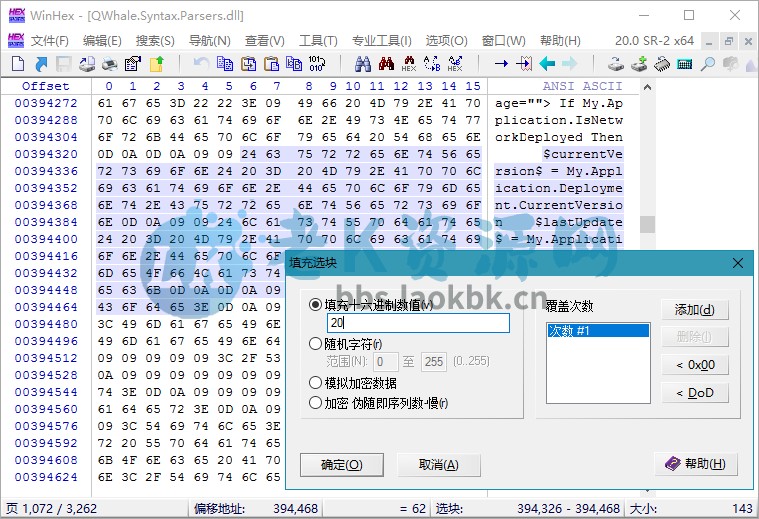Click the Back teal arrow icon

point(547,63)
